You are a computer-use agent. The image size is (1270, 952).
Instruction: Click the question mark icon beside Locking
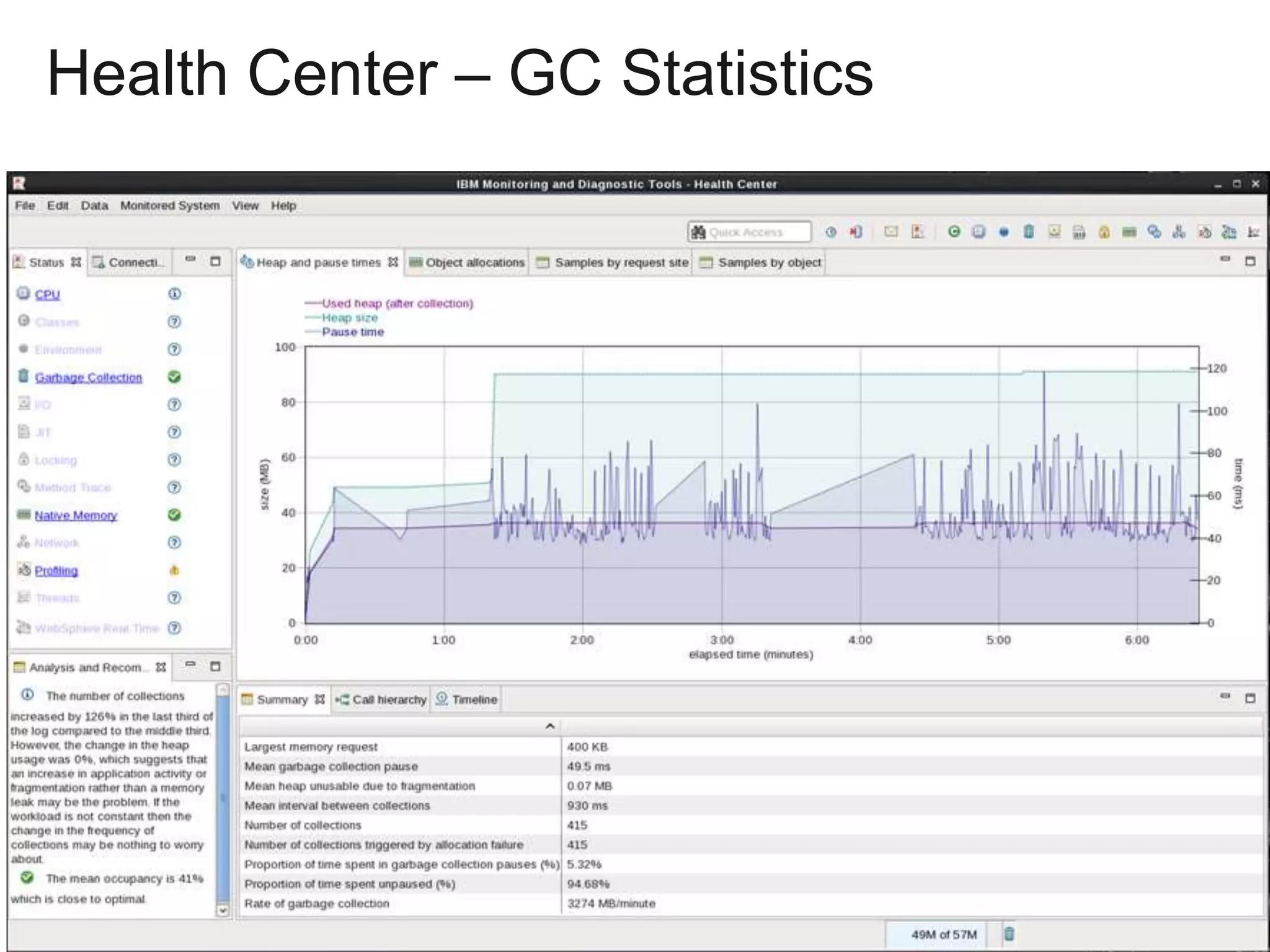174,459
